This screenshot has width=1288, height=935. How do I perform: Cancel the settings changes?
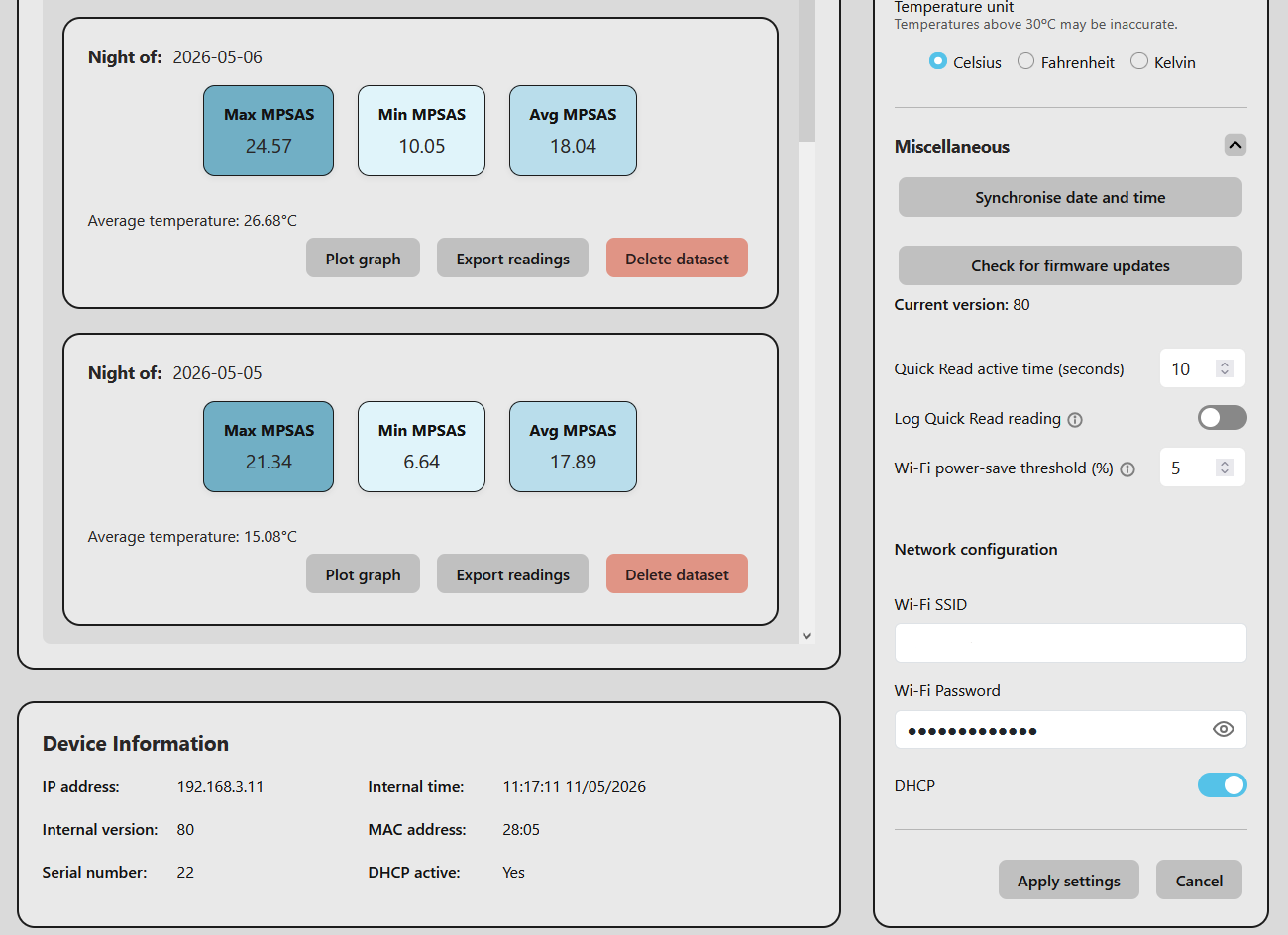click(1199, 881)
